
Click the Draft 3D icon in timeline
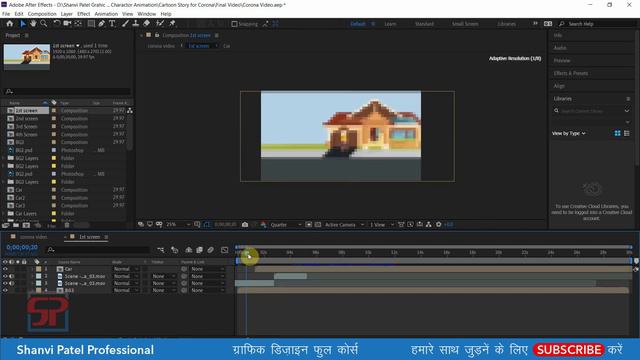coord(174,250)
